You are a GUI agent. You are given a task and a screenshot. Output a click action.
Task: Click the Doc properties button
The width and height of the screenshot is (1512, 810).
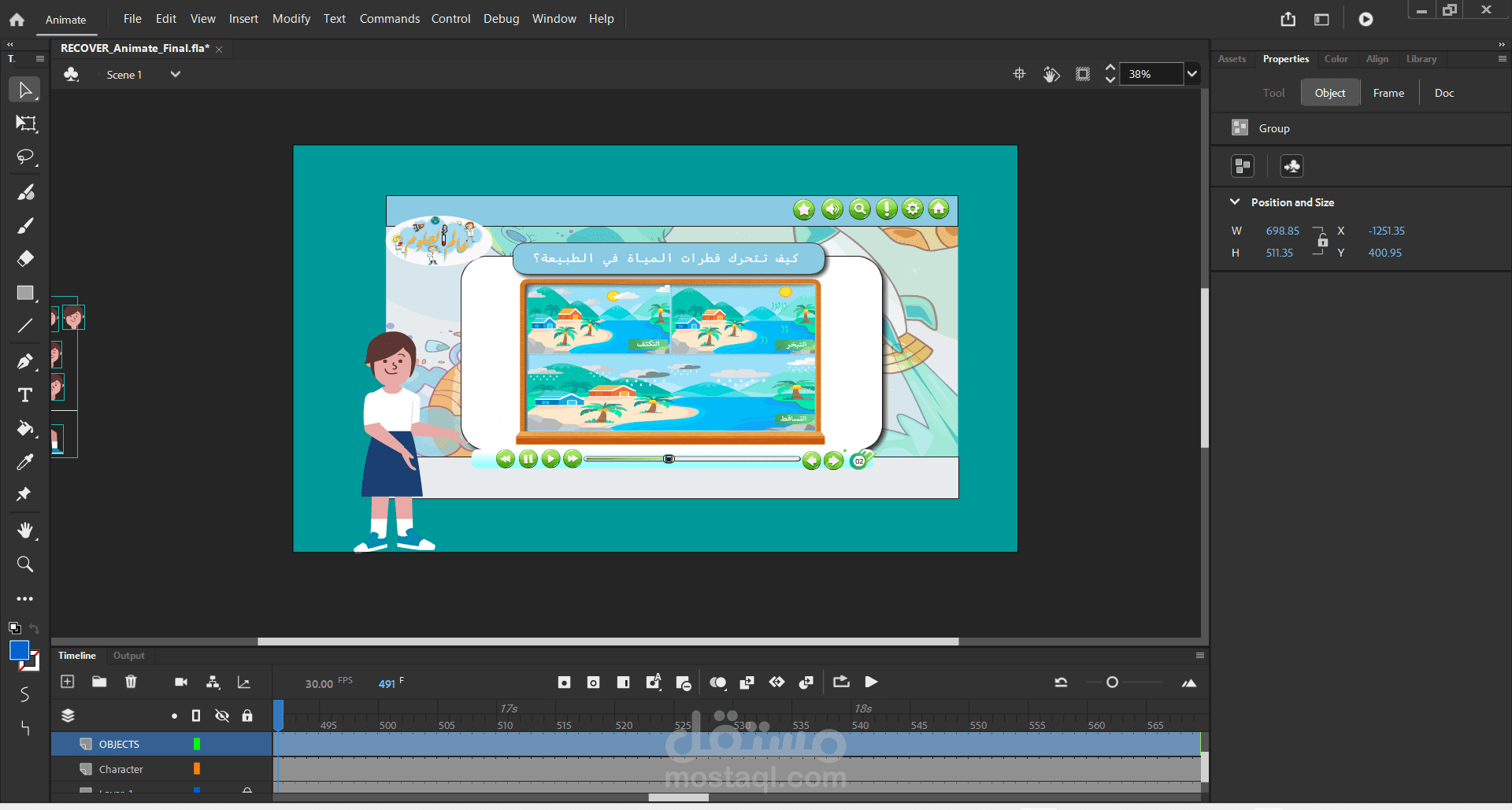point(1444,93)
